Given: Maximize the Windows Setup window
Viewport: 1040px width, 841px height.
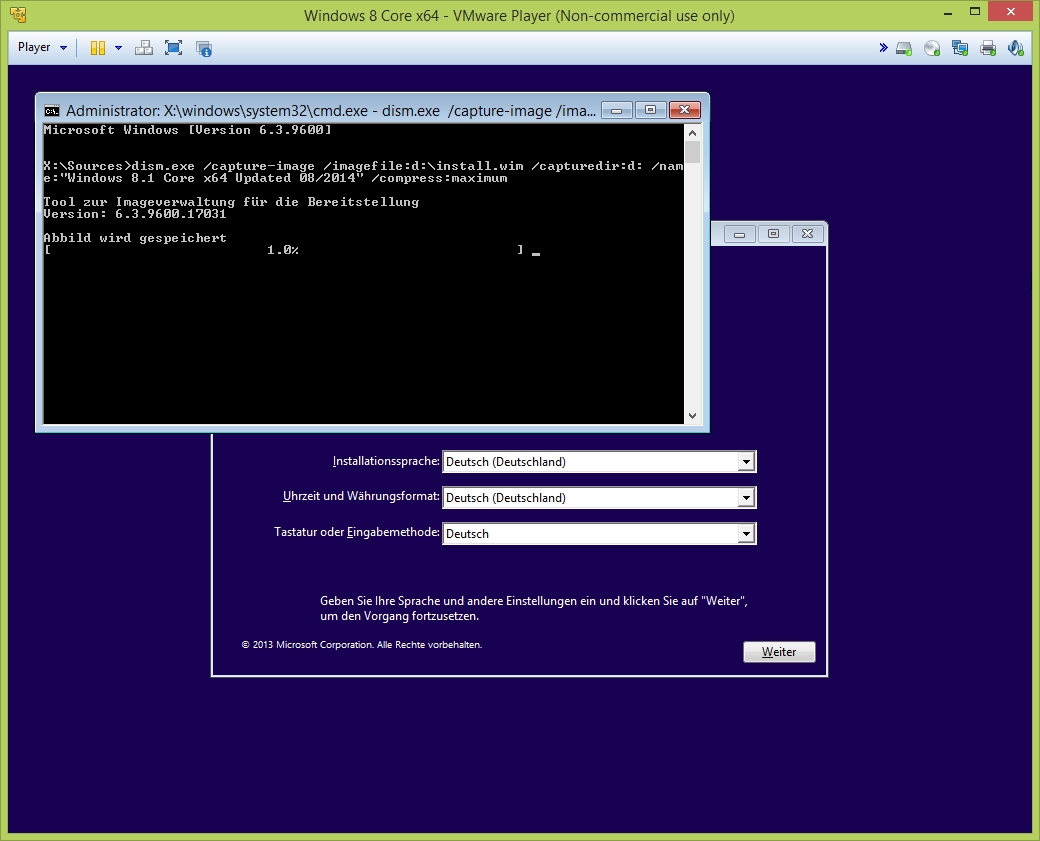Looking at the screenshot, I should [x=773, y=234].
